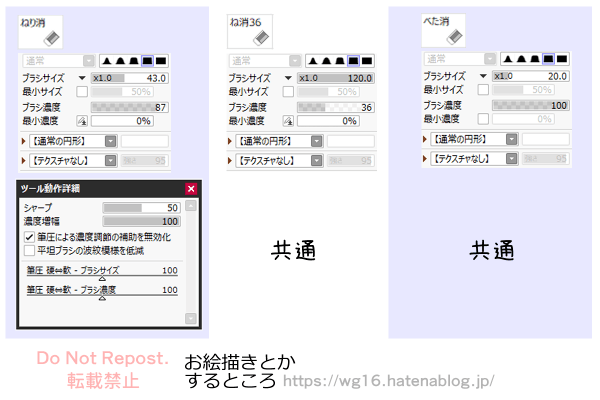Choose the third edge shape in べた消 panel
The image size is (600, 400).
coord(535,59)
